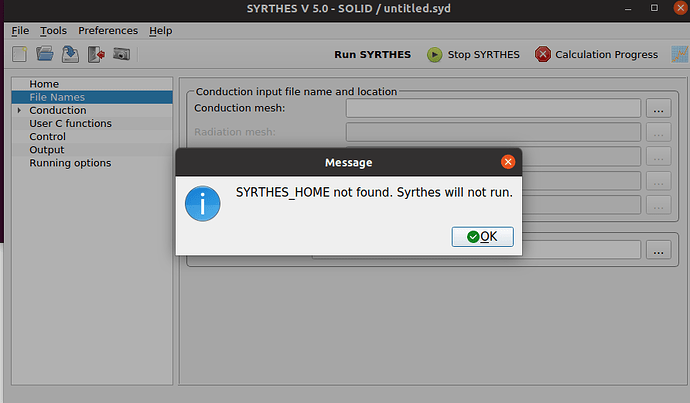Click the blue info icon in the Message dialog
This screenshot has height=403, width=690.
202,204
